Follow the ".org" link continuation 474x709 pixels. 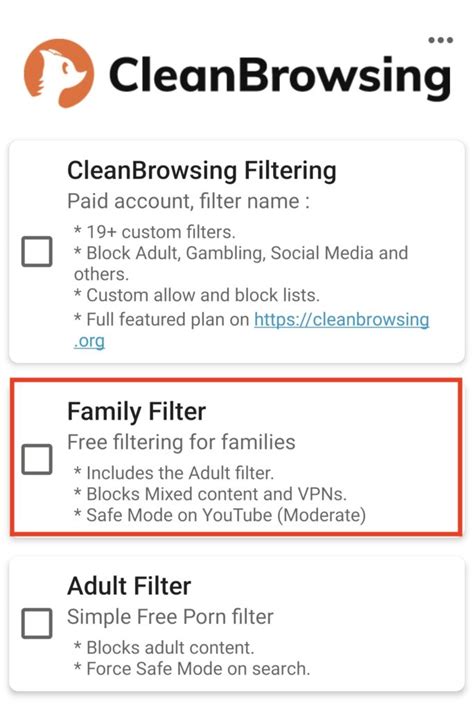coord(89,341)
